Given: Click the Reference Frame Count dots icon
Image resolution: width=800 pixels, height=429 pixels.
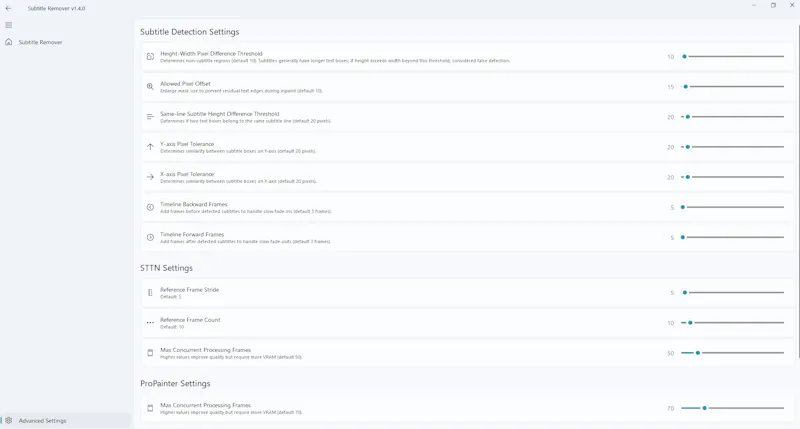Looking at the screenshot, I should click(x=150, y=323).
